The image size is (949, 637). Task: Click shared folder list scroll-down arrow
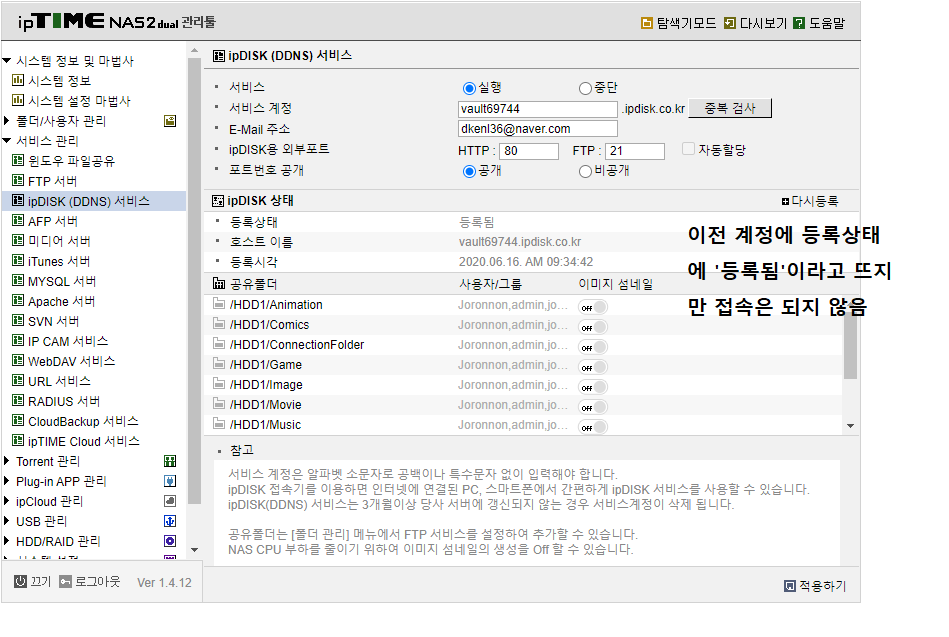[850, 426]
